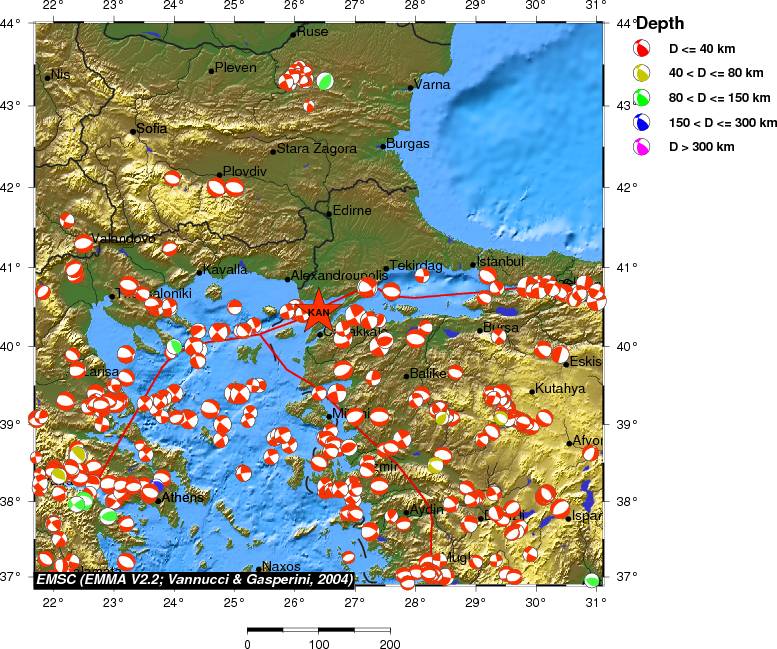Click the Depth legend heading
Image resolution: width=777 pixels, height=649 pixels.
point(660,23)
